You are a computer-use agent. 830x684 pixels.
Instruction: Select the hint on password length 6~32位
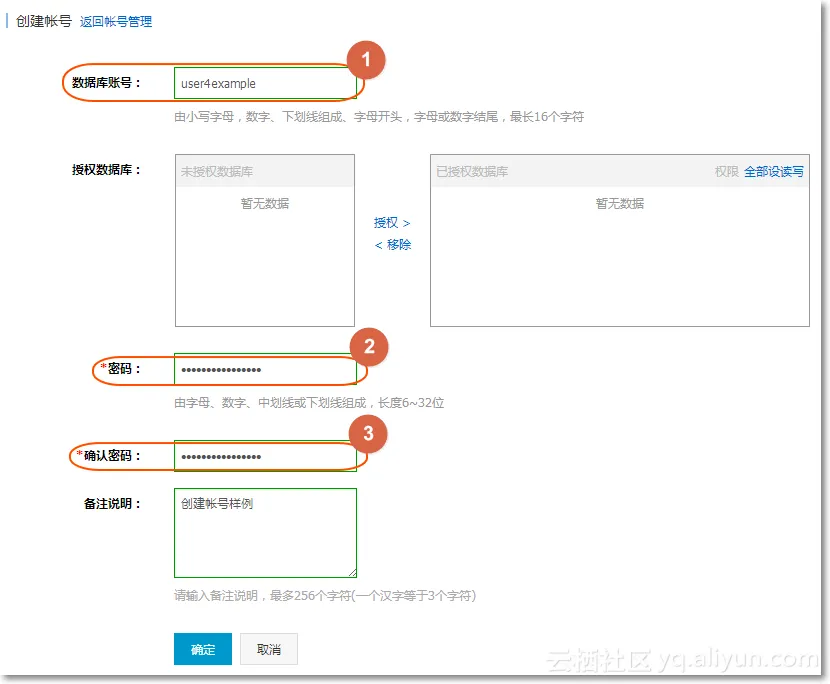(x=309, y=403)
